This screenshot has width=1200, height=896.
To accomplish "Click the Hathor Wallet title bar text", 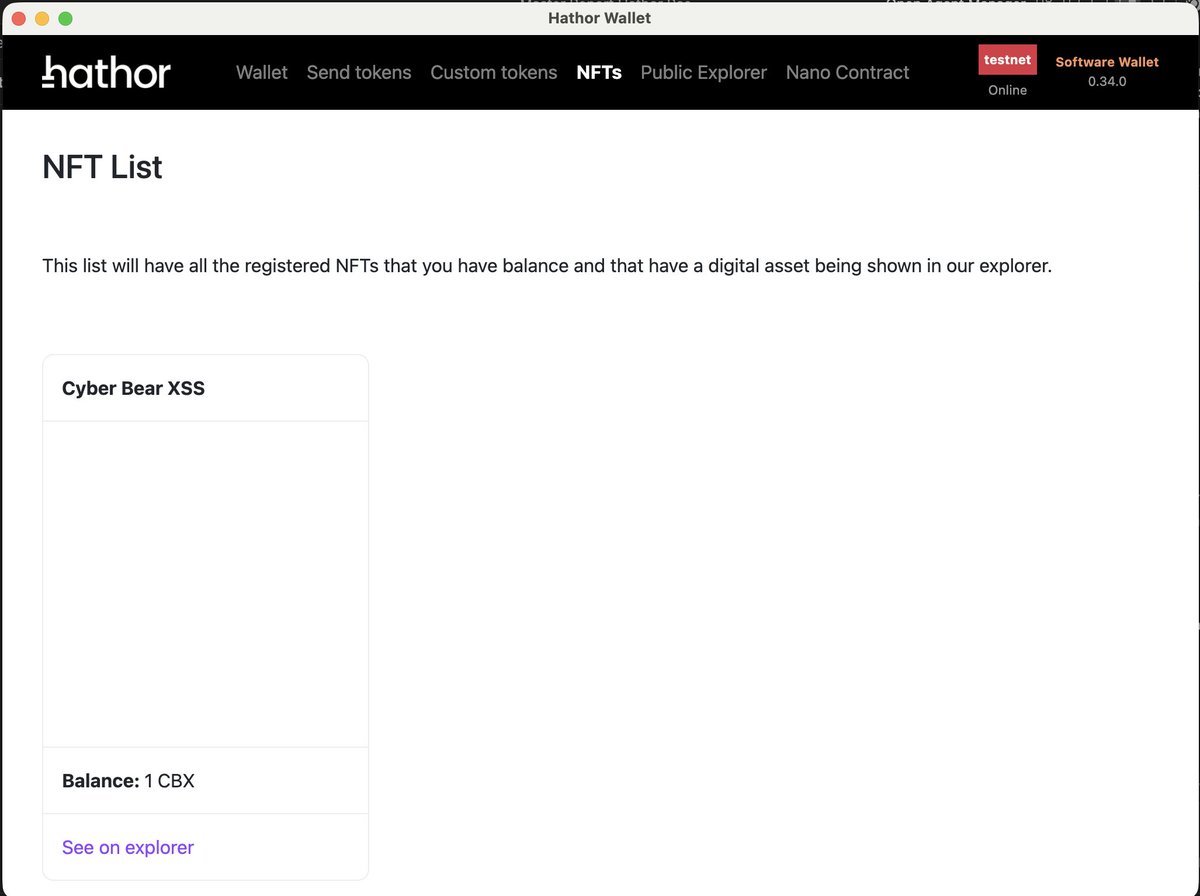I will pos(600,18).
